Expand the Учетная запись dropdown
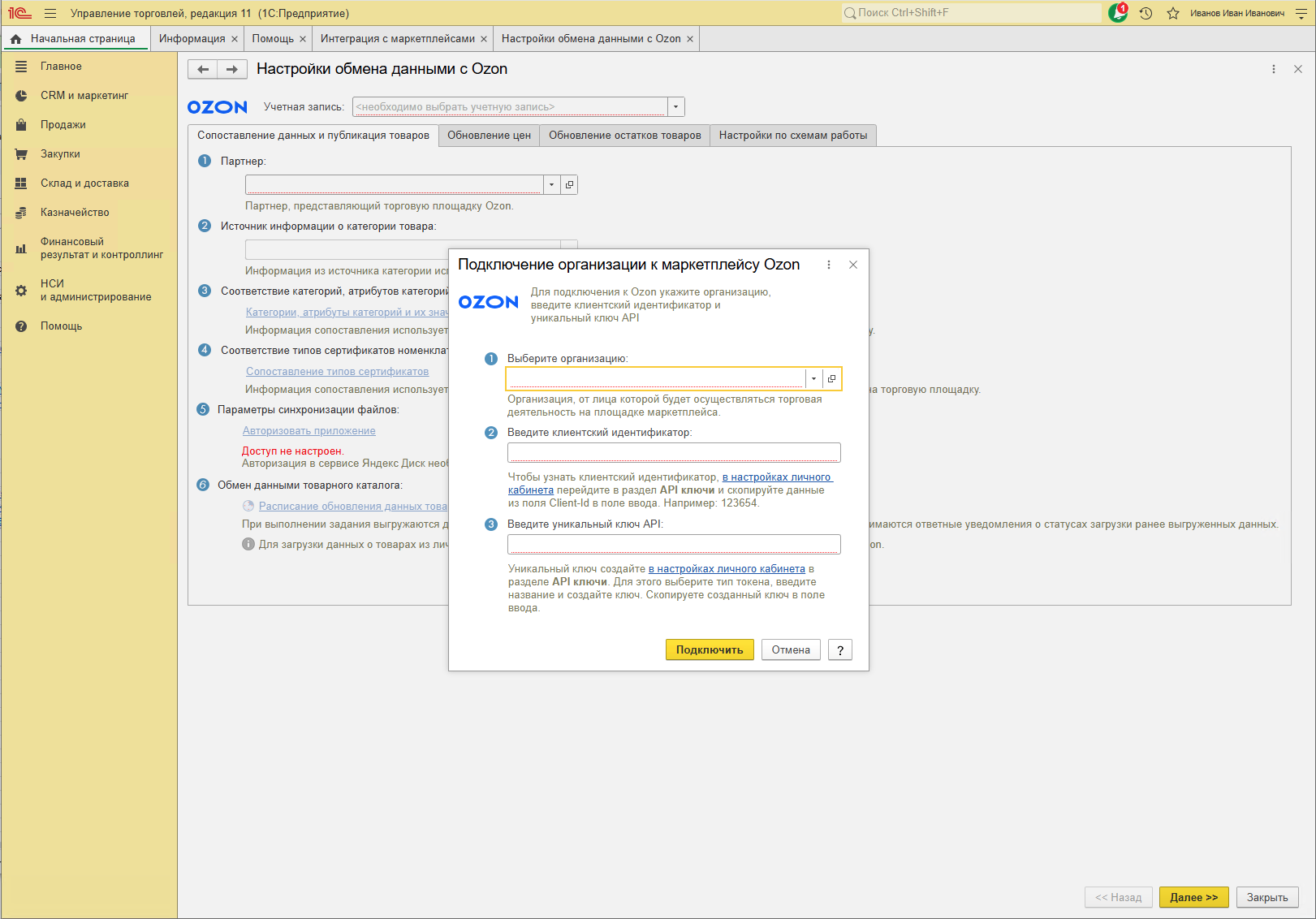Viewport: 1316px width, 919px height. pyautogui.click(x=676, y=107)
